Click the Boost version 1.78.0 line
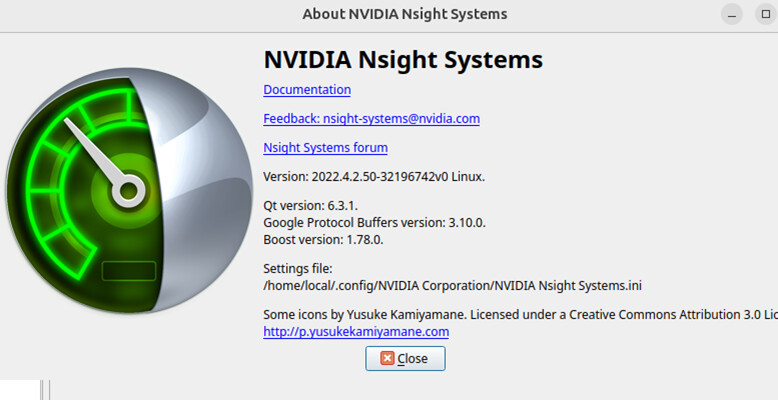Viewport: 778px width, 400px height. point(323,240)
